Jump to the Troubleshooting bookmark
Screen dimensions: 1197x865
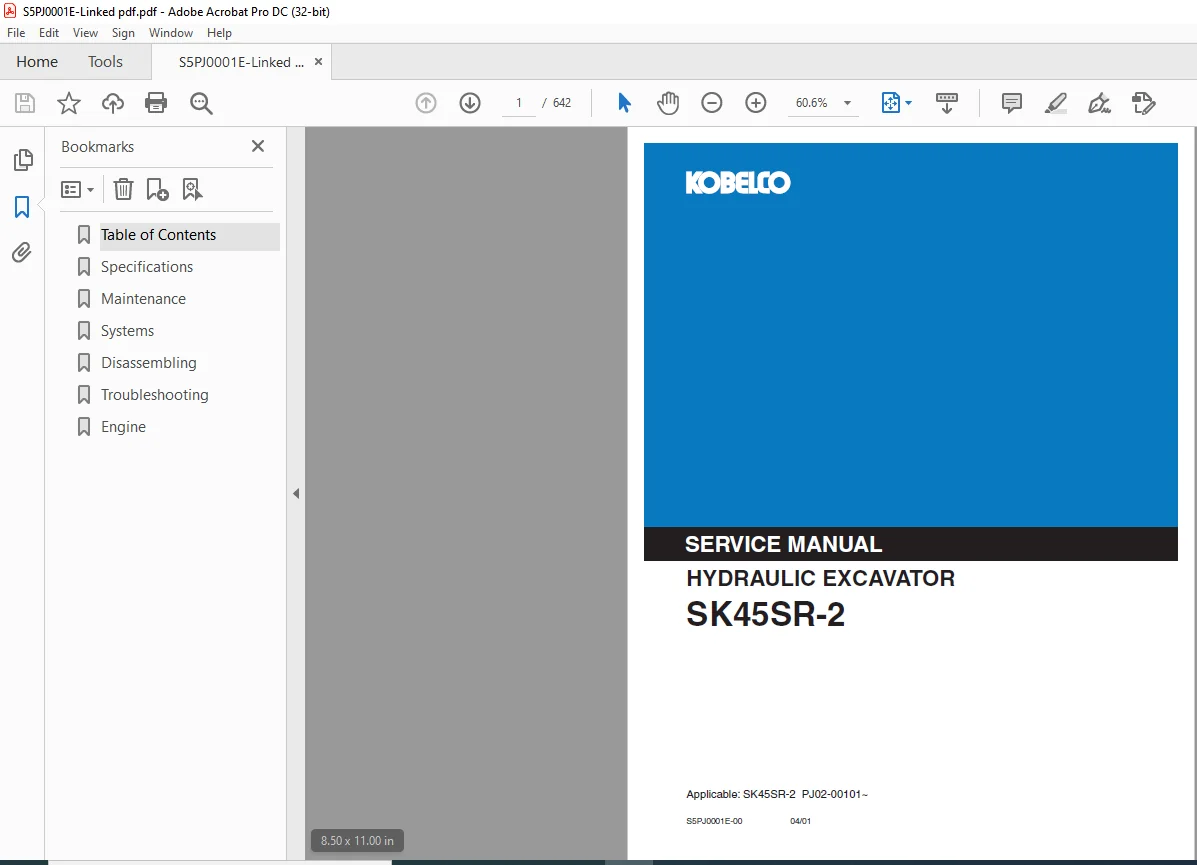click(154, 395)
